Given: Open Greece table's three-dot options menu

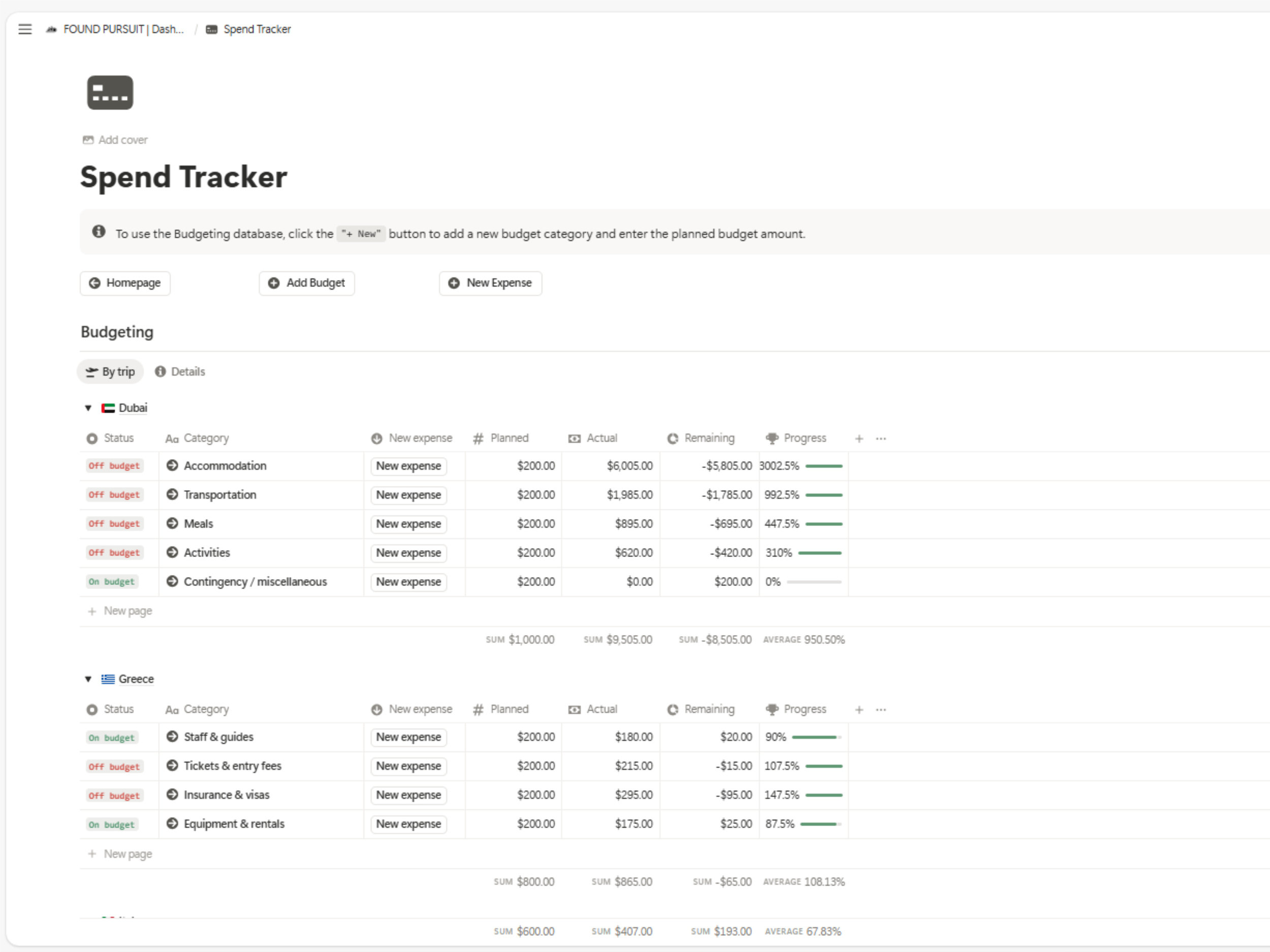Looking at the screenshot, I should [x=881, y=710].
